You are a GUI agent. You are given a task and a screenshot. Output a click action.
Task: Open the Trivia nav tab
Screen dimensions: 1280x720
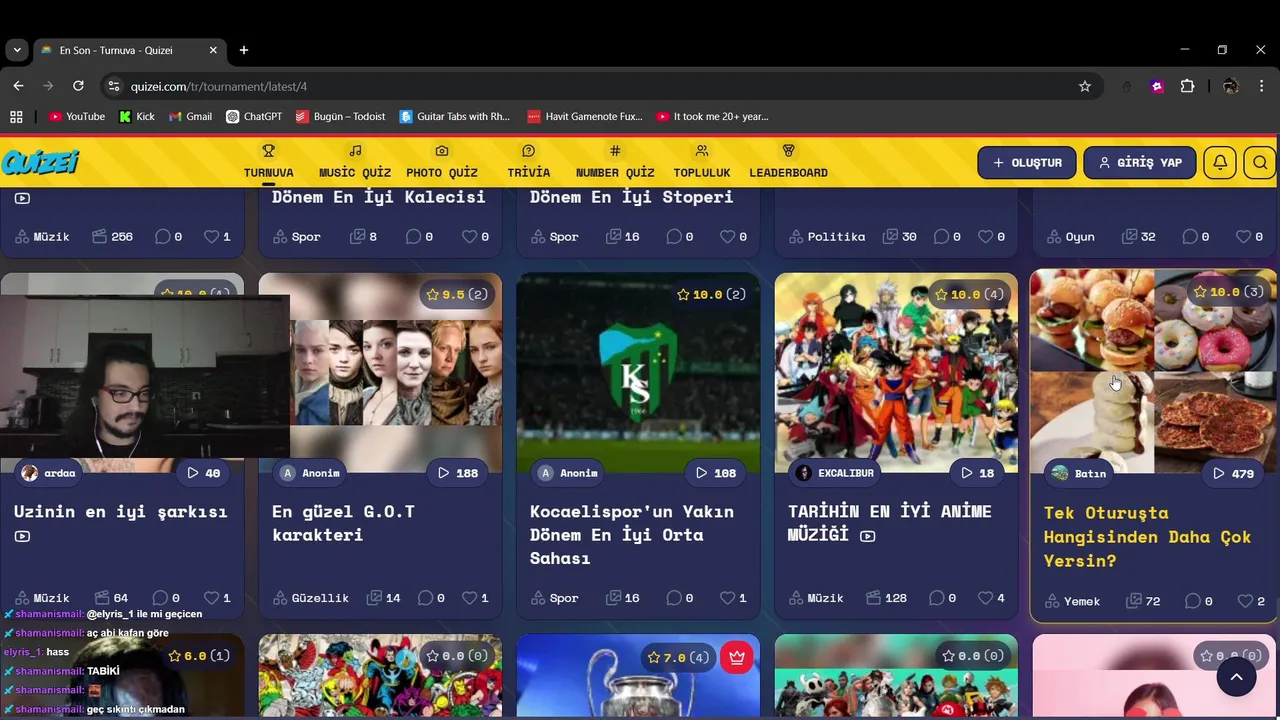point(528,162)
